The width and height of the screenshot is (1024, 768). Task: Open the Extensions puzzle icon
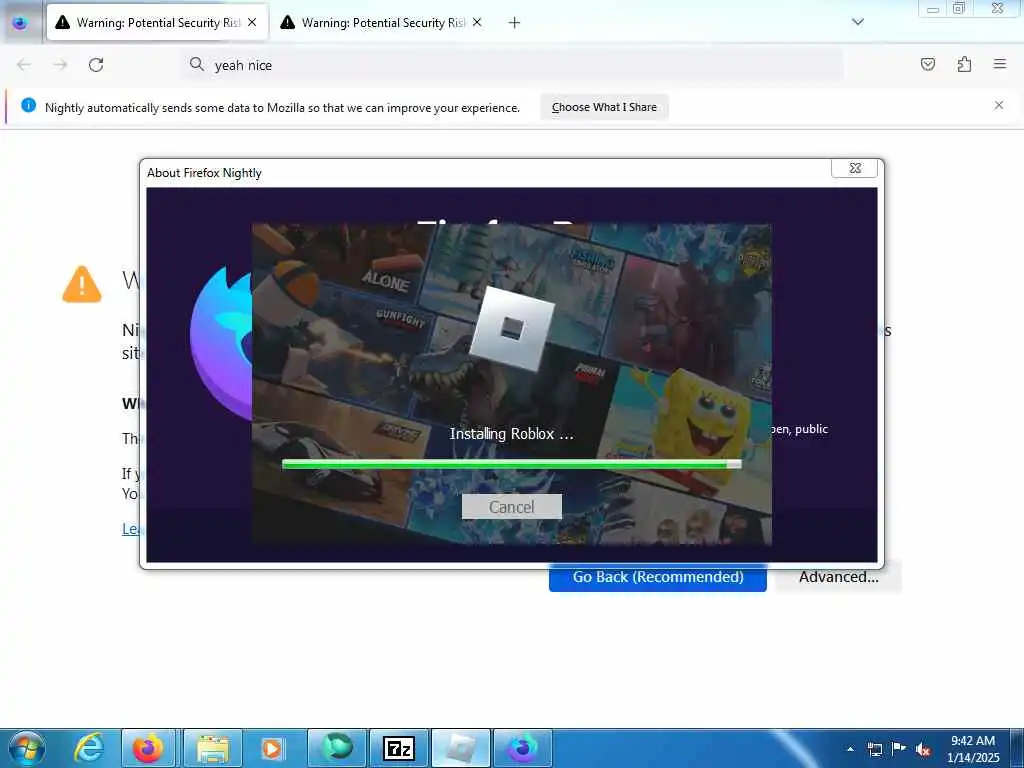964,64
